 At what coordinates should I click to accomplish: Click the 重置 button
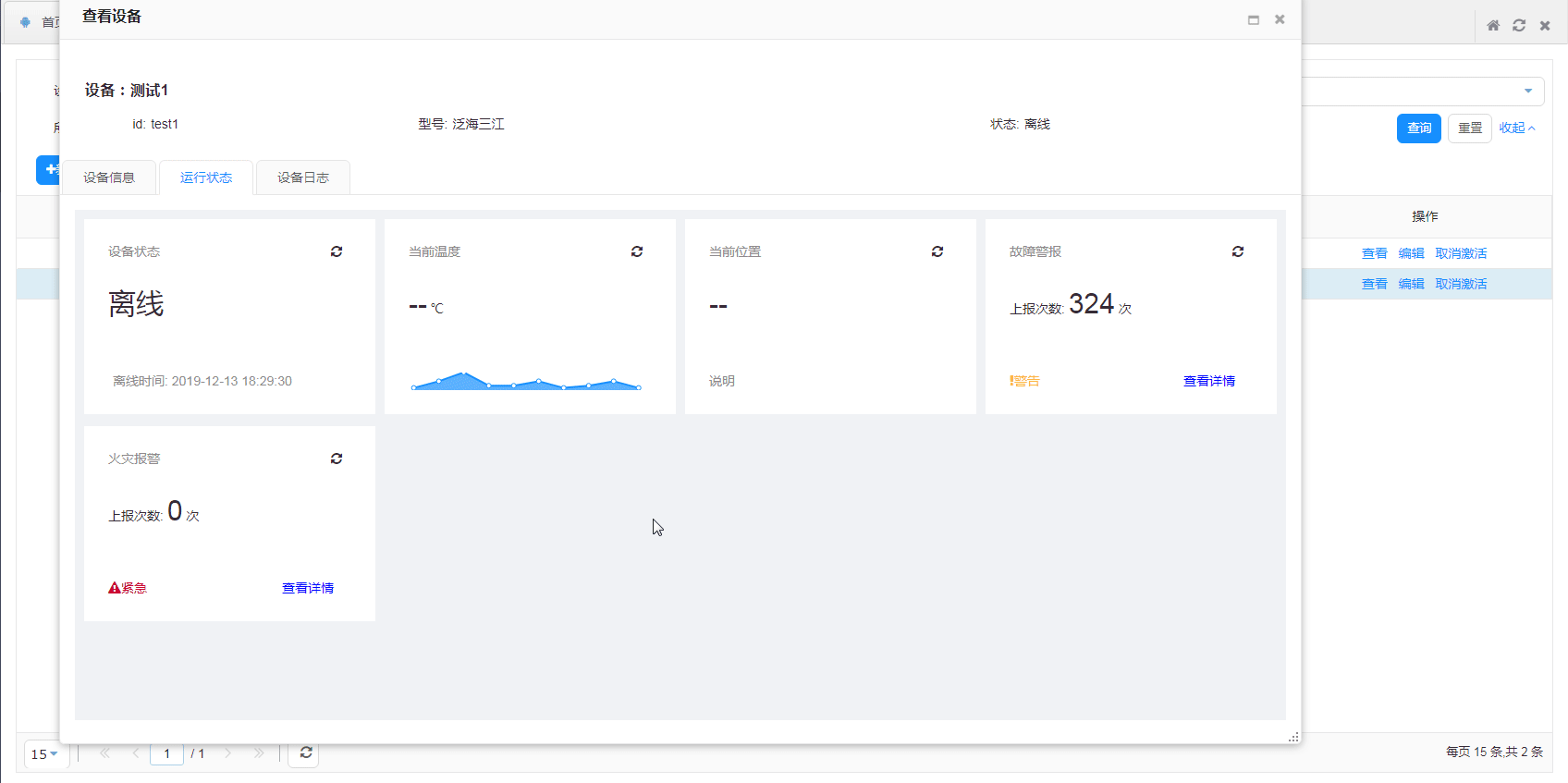click(x=1469, y=128)
